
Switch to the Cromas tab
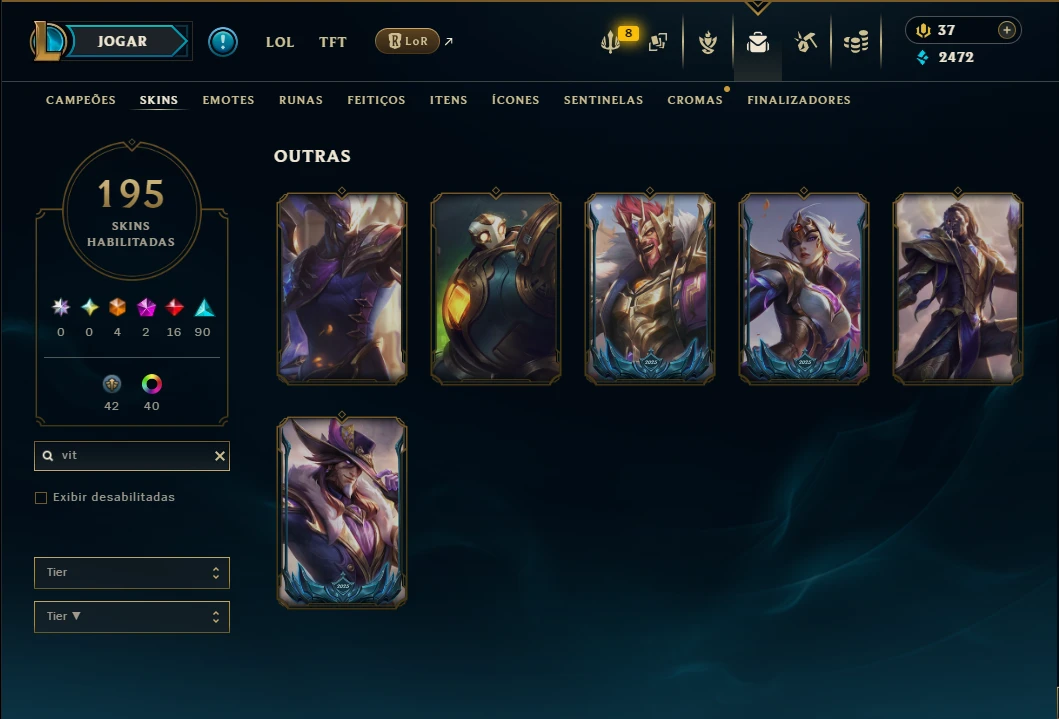[x=695, y=100]
